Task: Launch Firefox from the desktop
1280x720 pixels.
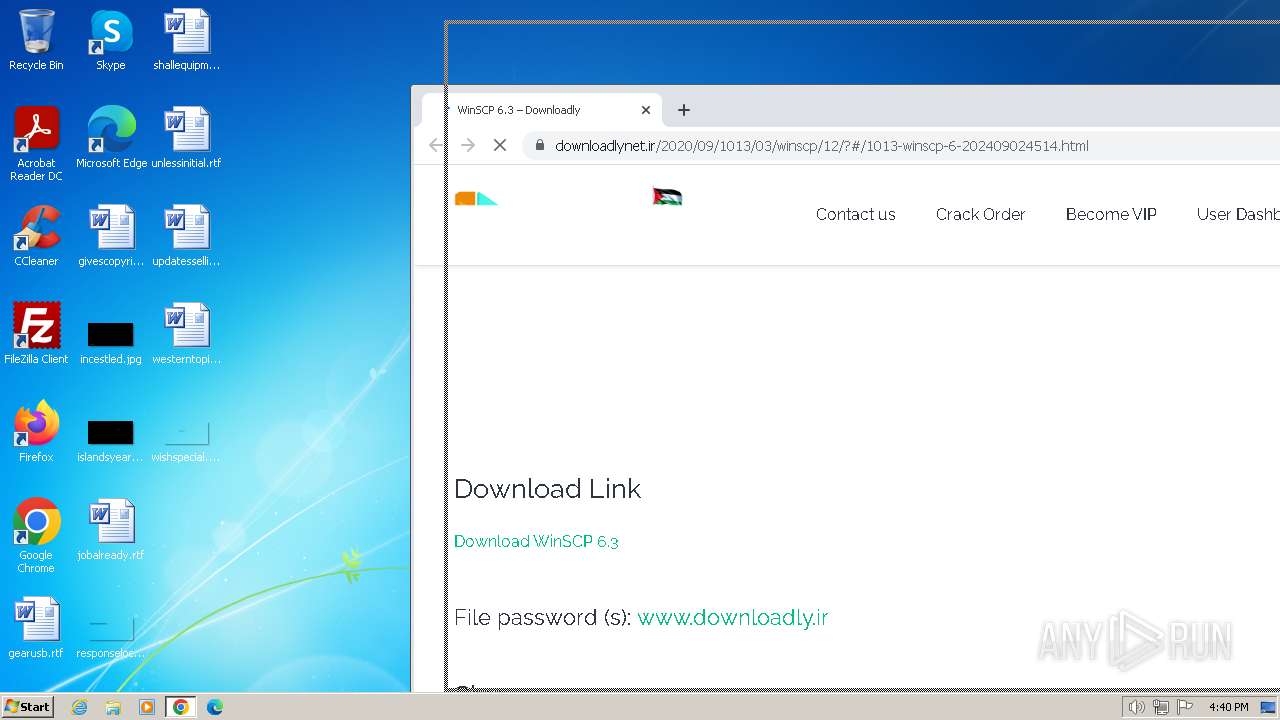Action: coord(36,432)
